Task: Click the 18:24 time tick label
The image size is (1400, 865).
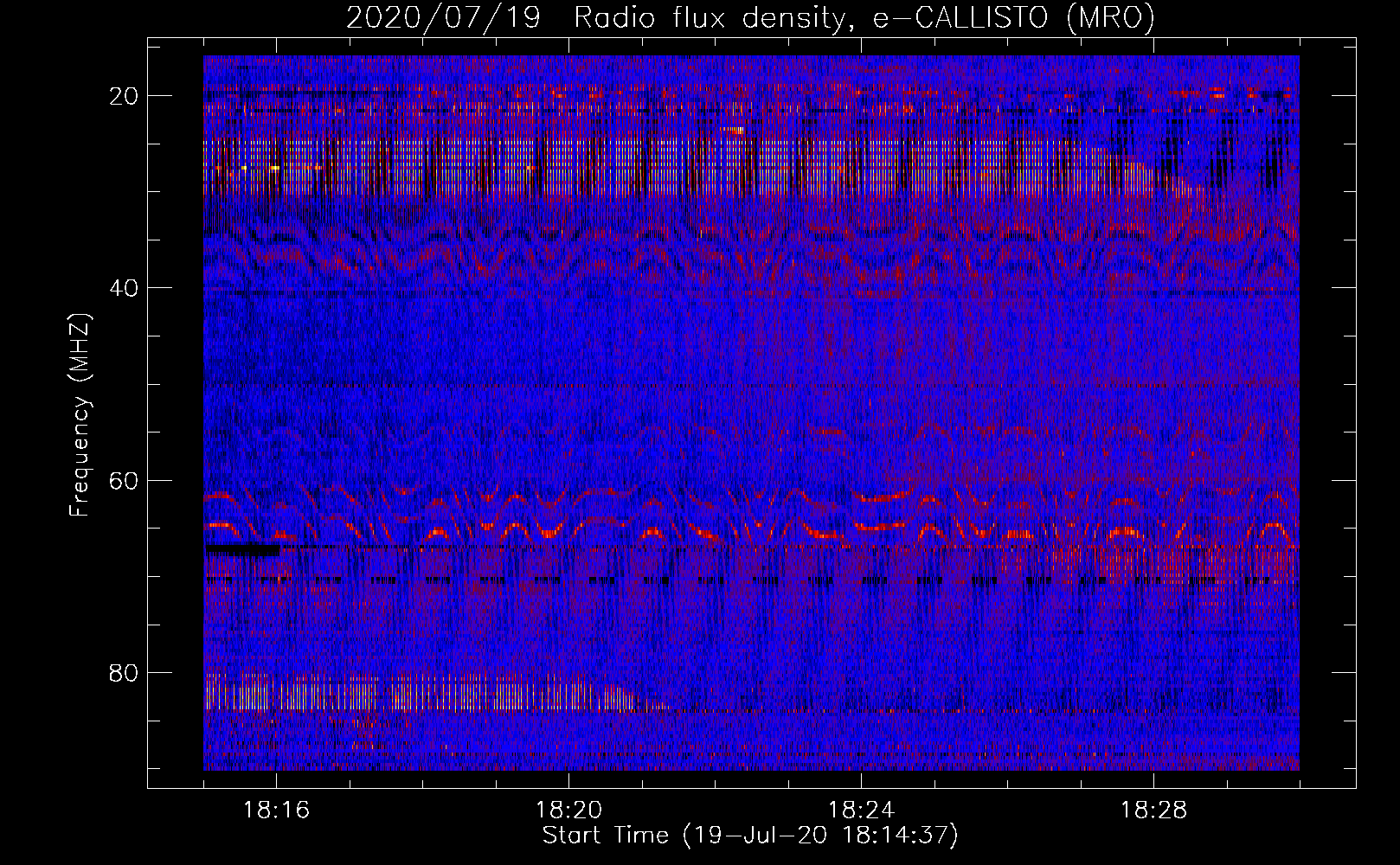Action: 861,811
